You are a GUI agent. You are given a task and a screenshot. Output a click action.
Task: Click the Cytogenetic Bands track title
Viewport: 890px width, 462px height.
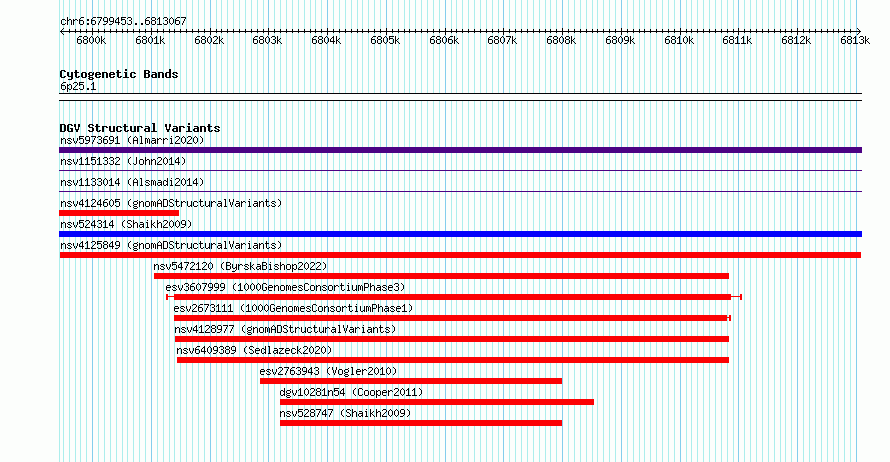tap(119, 74)
